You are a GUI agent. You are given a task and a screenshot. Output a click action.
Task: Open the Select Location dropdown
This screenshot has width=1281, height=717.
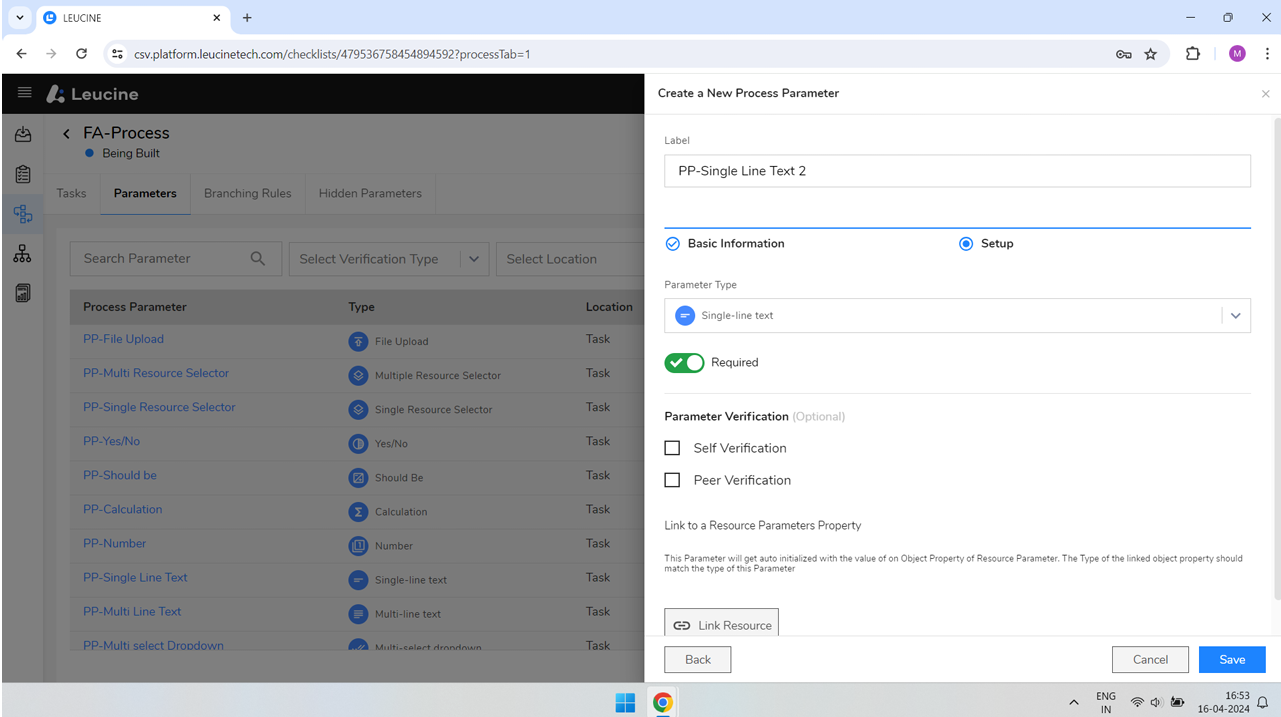tap(570, 259)
